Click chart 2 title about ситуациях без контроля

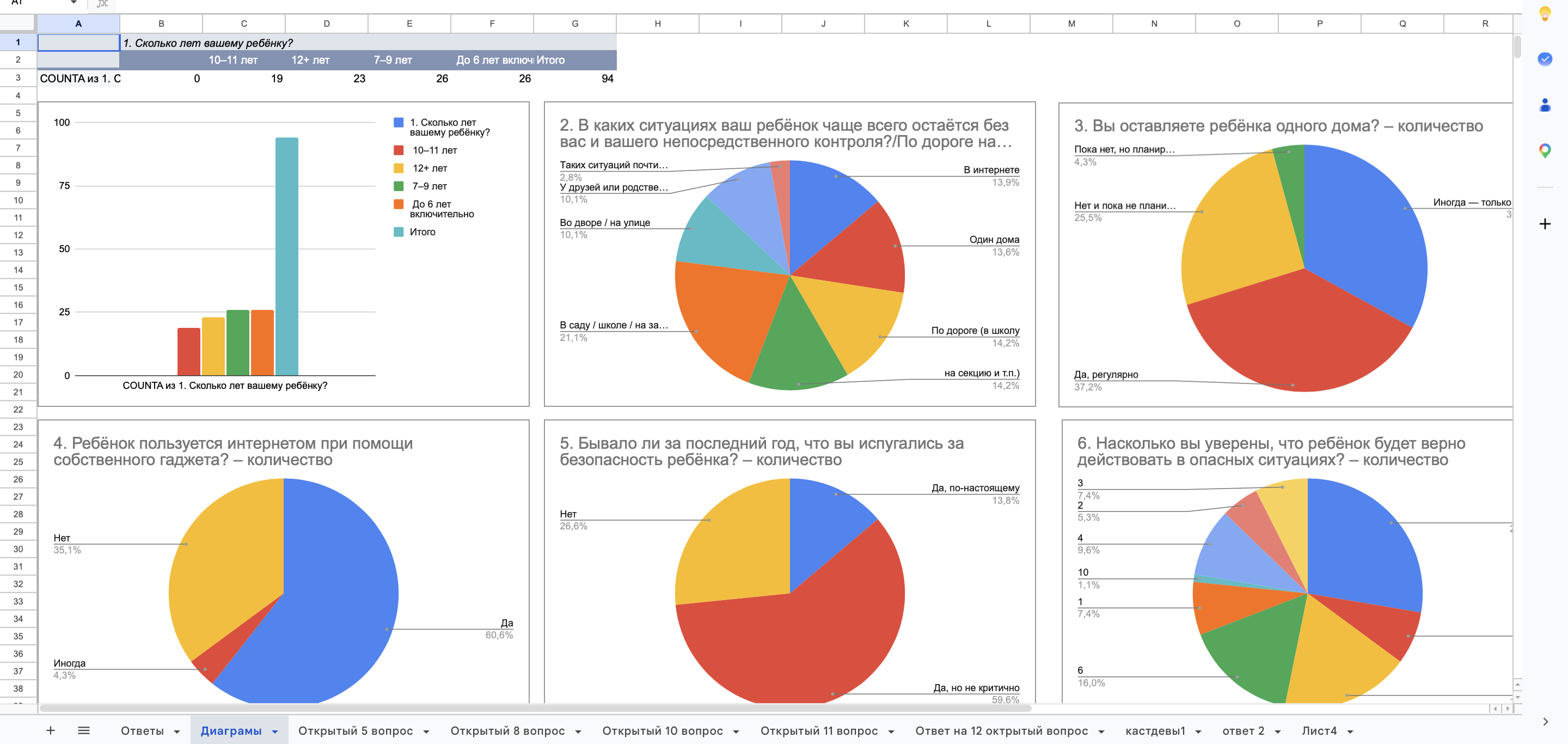click(x=785, y=133)
